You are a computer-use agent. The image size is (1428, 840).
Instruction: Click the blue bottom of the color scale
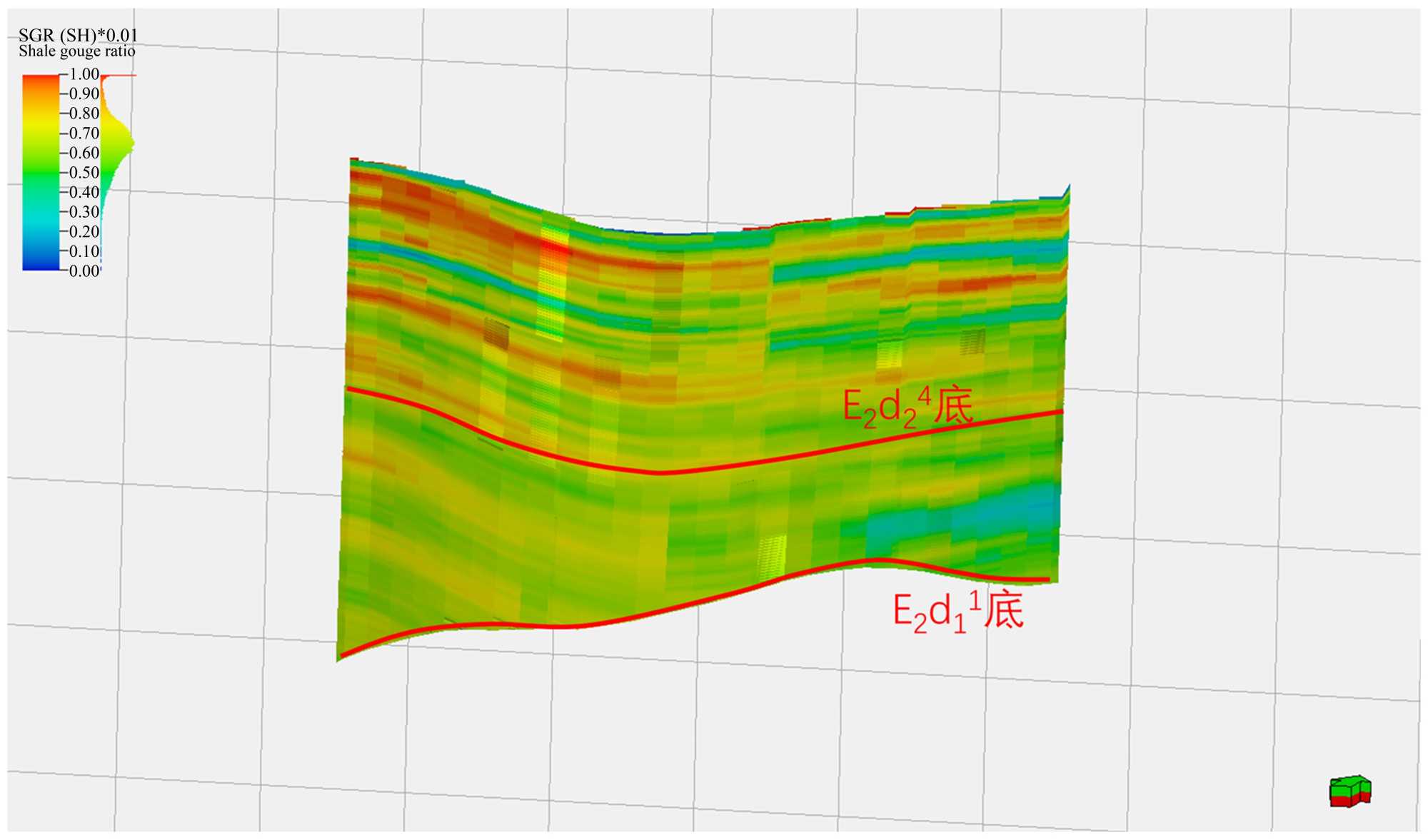pyautogui.click(x=41, y=265)
